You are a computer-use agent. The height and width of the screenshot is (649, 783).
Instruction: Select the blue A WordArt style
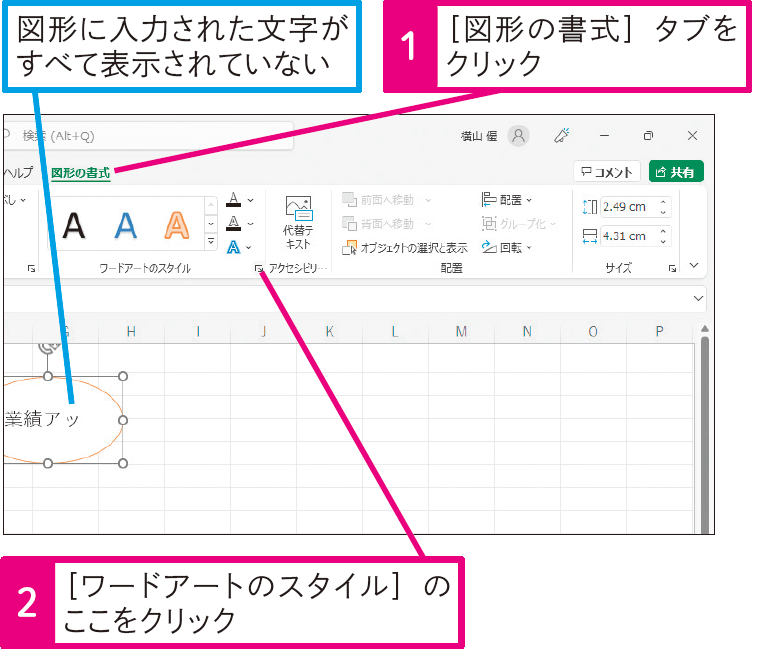pos(125,226)
